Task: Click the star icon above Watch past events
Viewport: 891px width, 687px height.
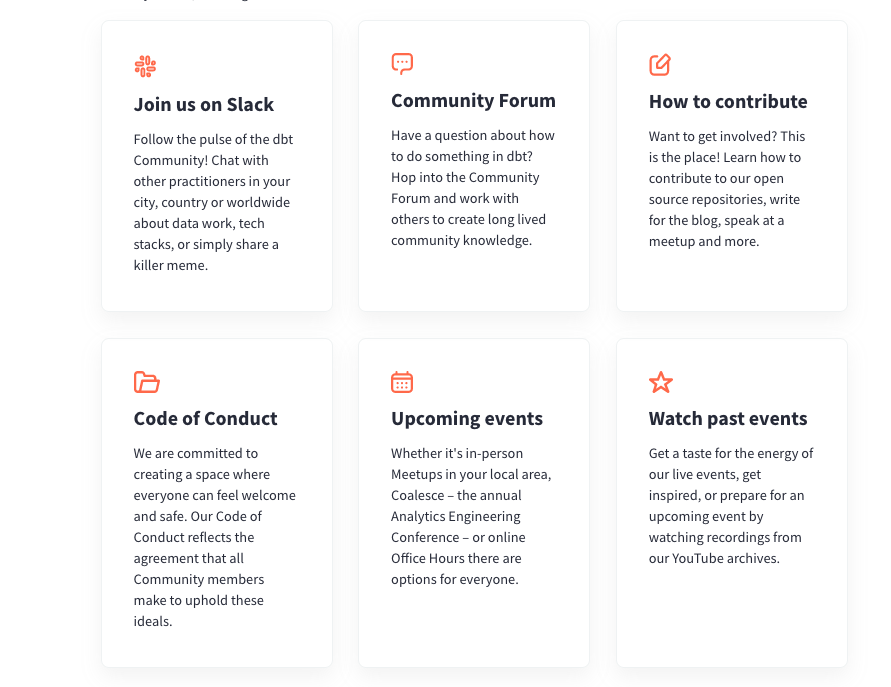Action: pyautogui.click(x=660, y=382)
